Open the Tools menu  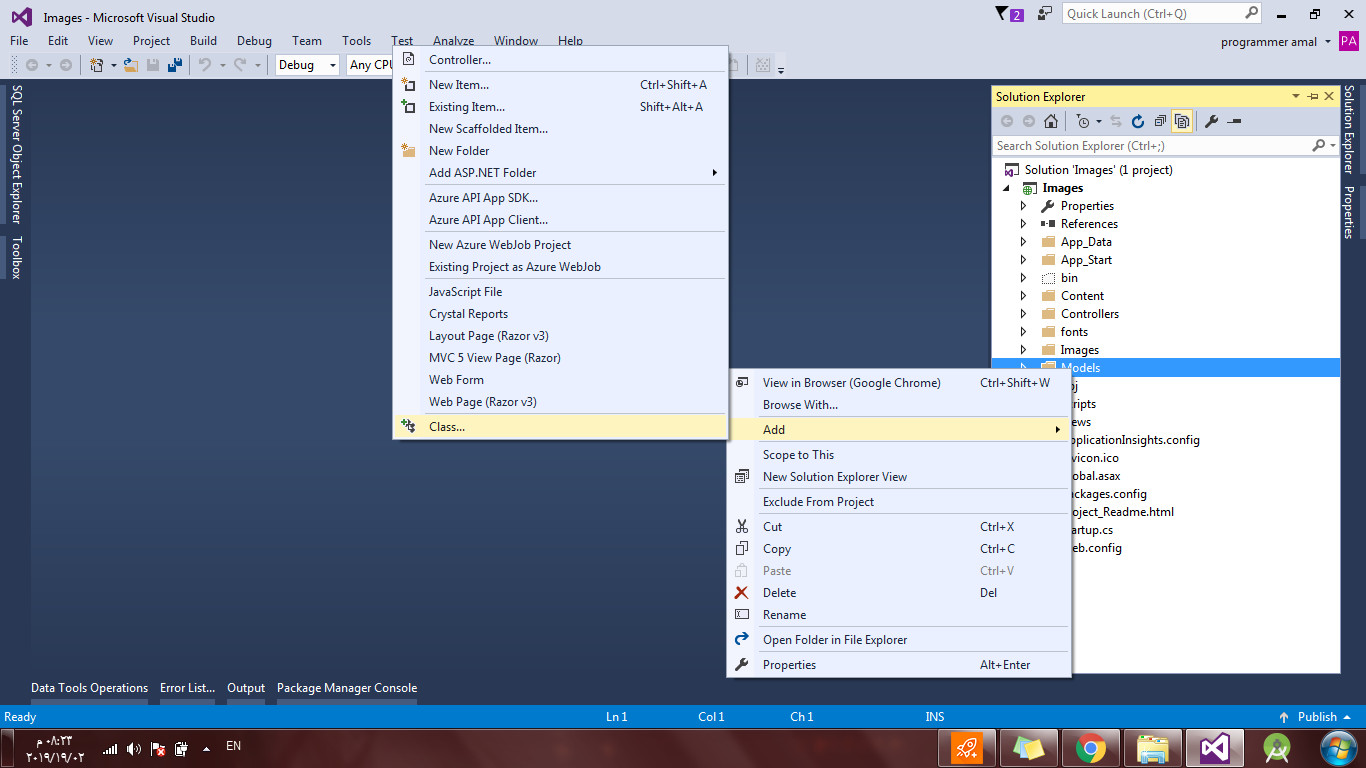coord(356,41)
